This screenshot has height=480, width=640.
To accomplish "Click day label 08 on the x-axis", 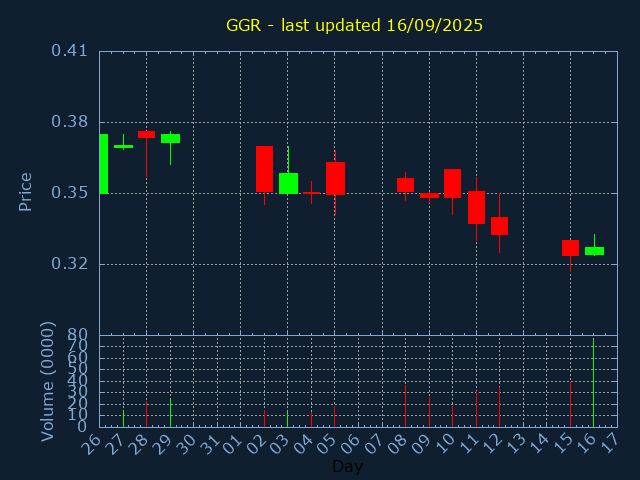I will [x=397, y=444].
